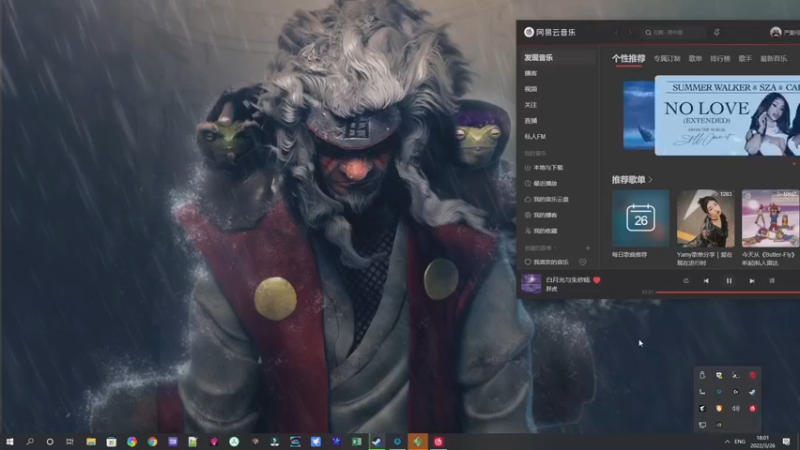Viewport: 800px width, 450px height.
Task: Click the Yamy歌单分享 playlist title
Action: (x=705, y=259)
